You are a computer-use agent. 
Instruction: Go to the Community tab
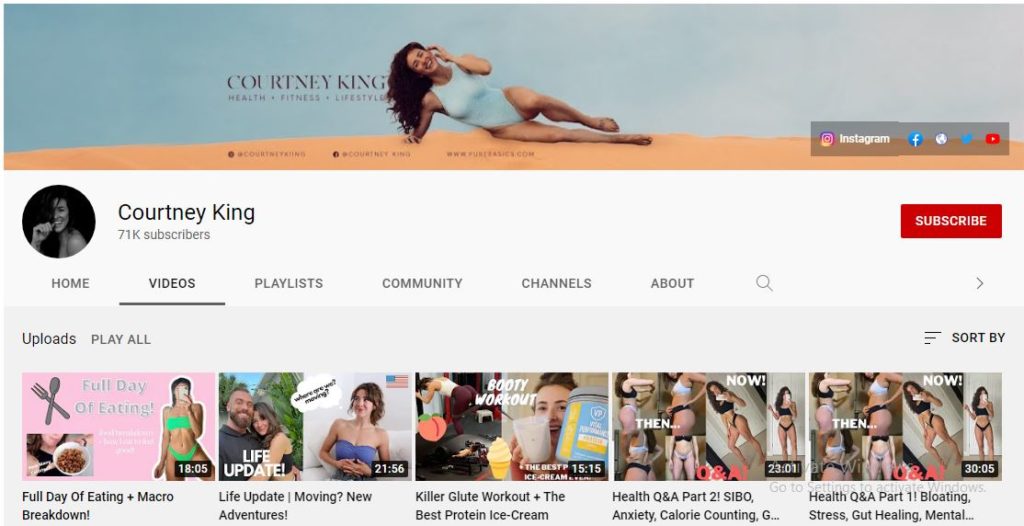[422, 284]
